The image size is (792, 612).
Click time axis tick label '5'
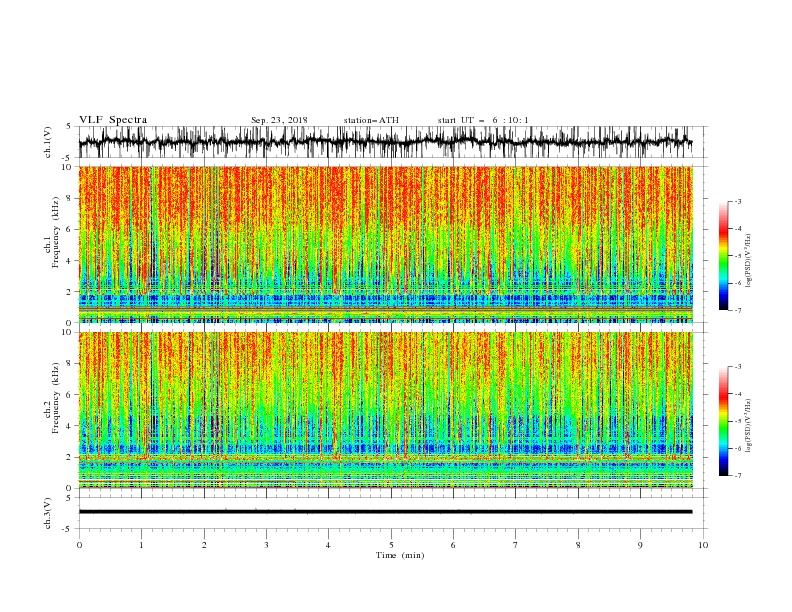coord(391,545)
